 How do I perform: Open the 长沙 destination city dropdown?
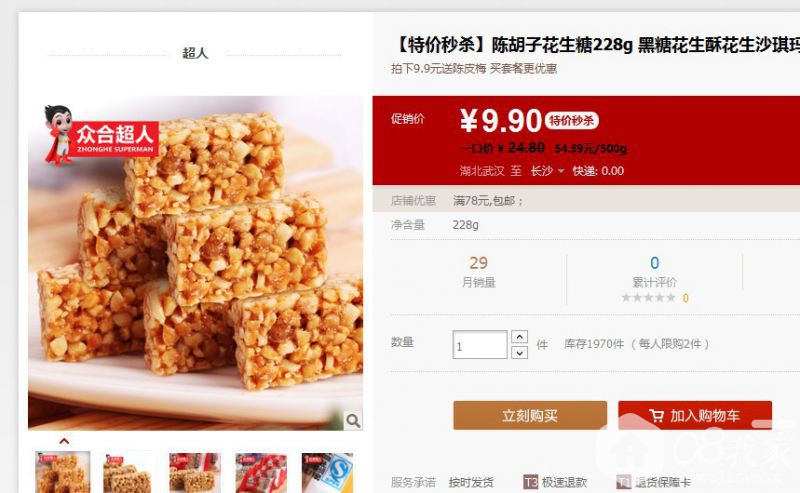point(547,171)
